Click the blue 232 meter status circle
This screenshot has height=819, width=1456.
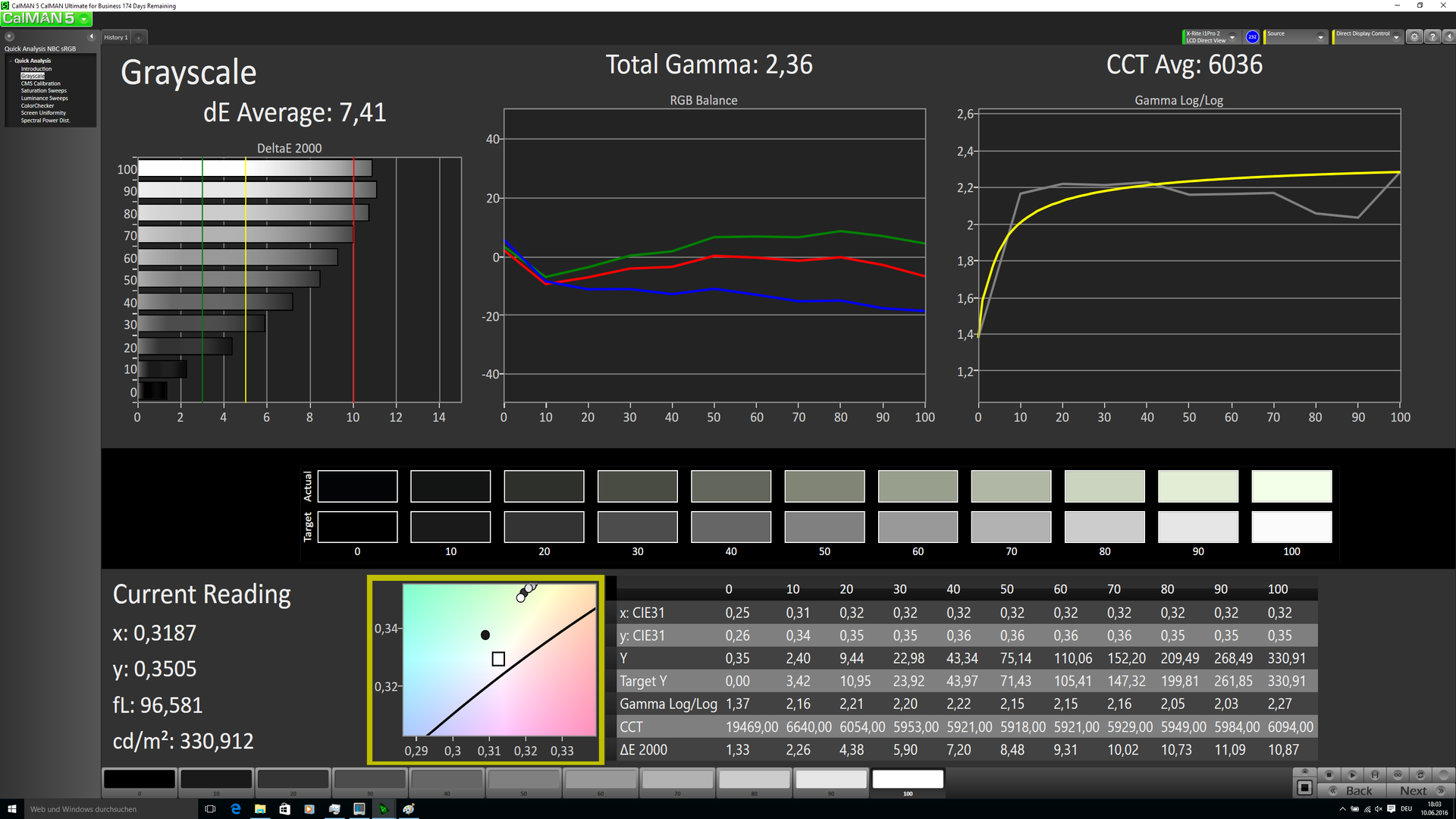pyautogui.click(x=1252, y=36)
